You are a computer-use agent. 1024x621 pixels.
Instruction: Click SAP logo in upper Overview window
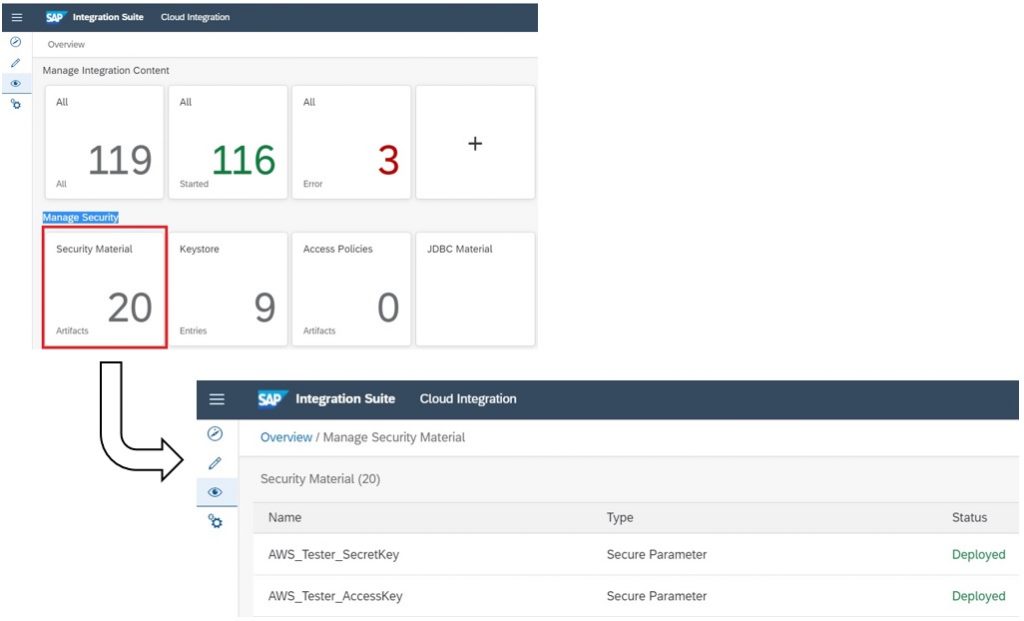(x=56, y=17)
